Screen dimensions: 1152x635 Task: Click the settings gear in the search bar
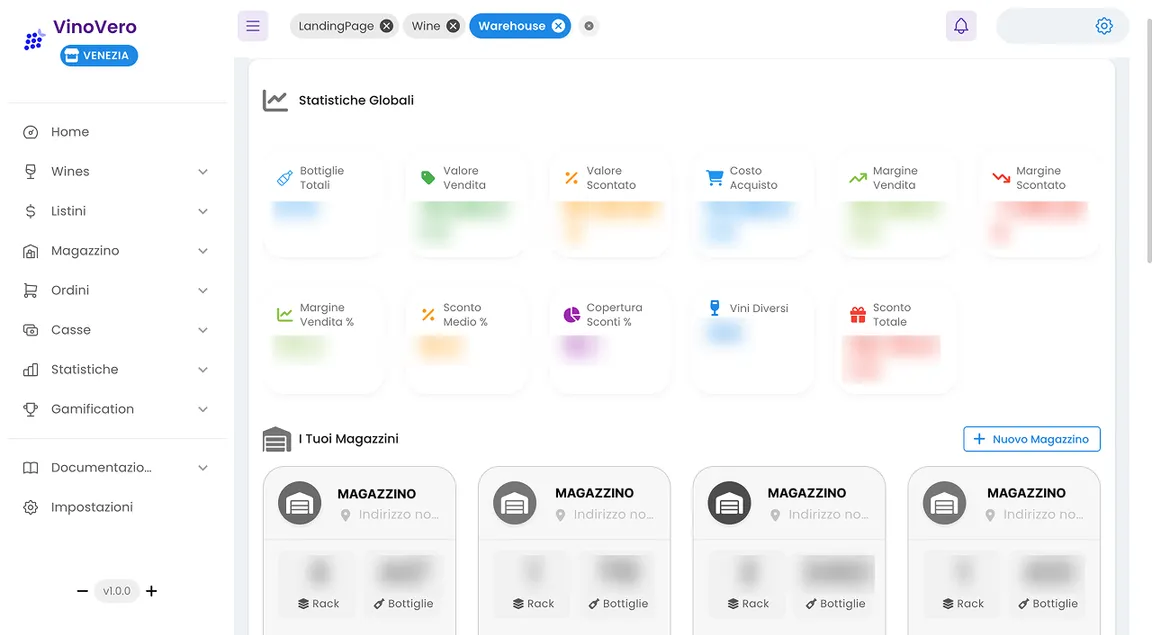pyautogui.click(x=1104, y=25)
